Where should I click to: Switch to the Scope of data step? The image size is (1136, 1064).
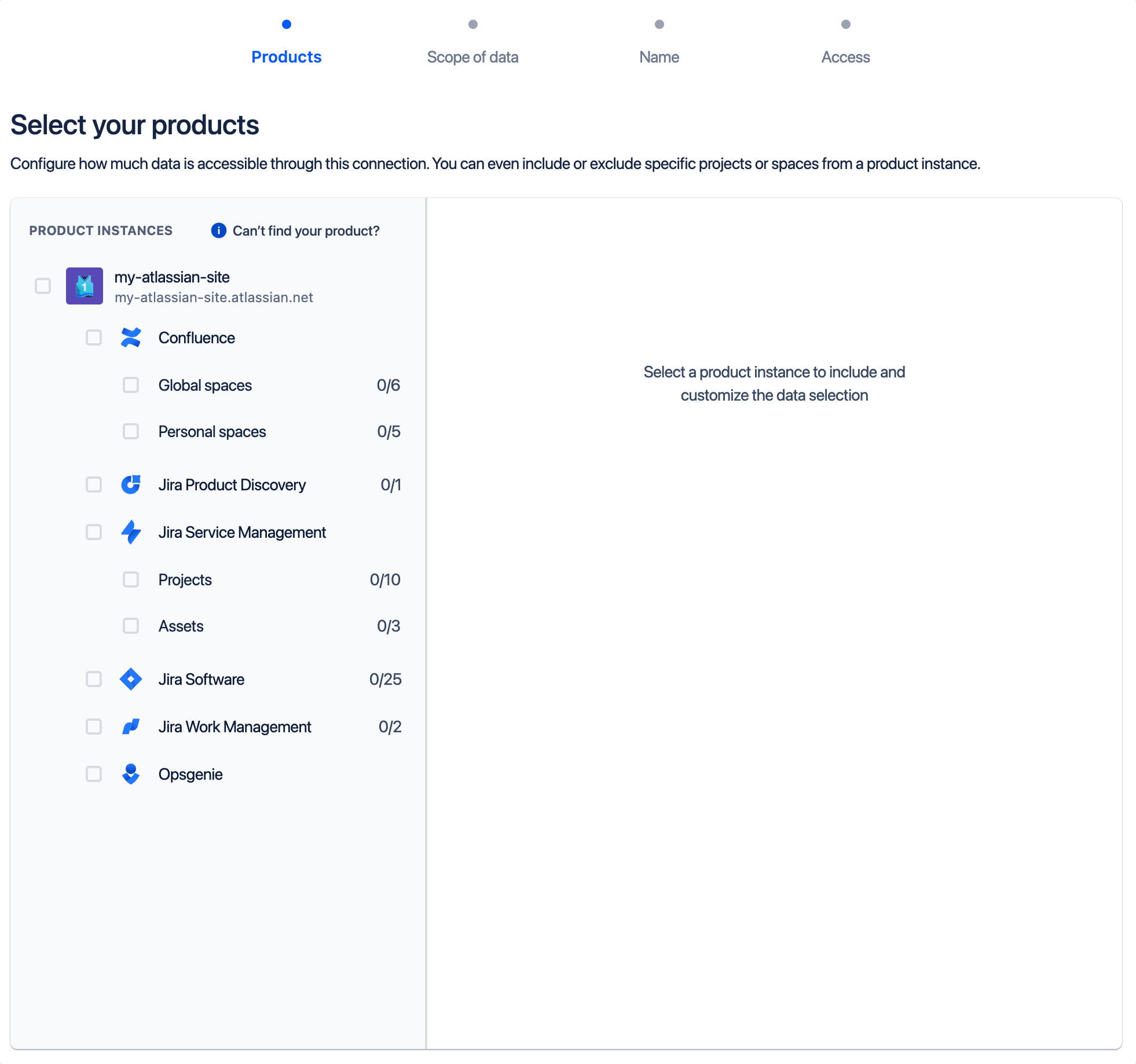click(473, 57)
